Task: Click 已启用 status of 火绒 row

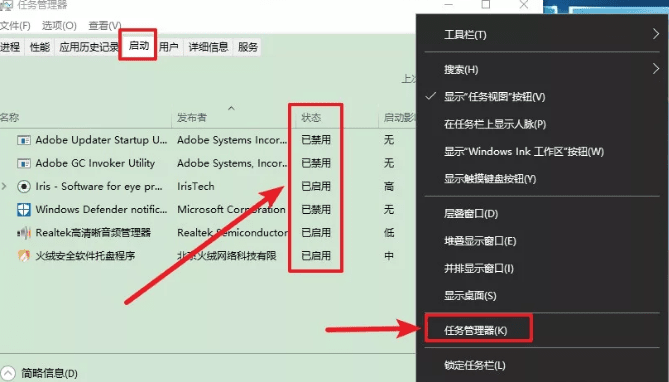Action: 316,256
